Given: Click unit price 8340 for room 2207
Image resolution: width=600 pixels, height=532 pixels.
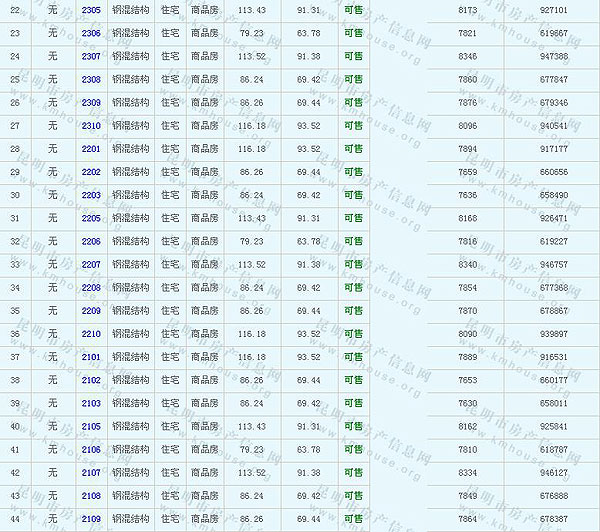Looking at the screenshot, I should coord(467,265).
